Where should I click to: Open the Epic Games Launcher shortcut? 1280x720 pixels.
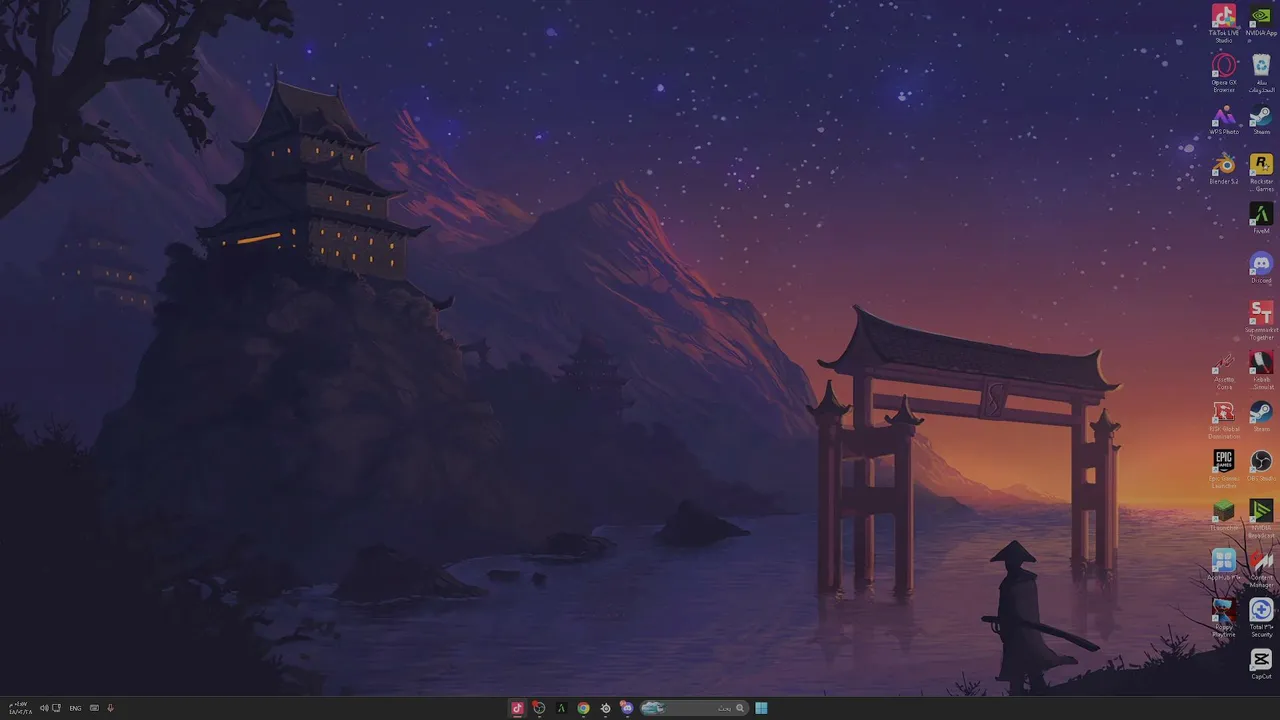pyautogui.click(x=1223, y=468)
